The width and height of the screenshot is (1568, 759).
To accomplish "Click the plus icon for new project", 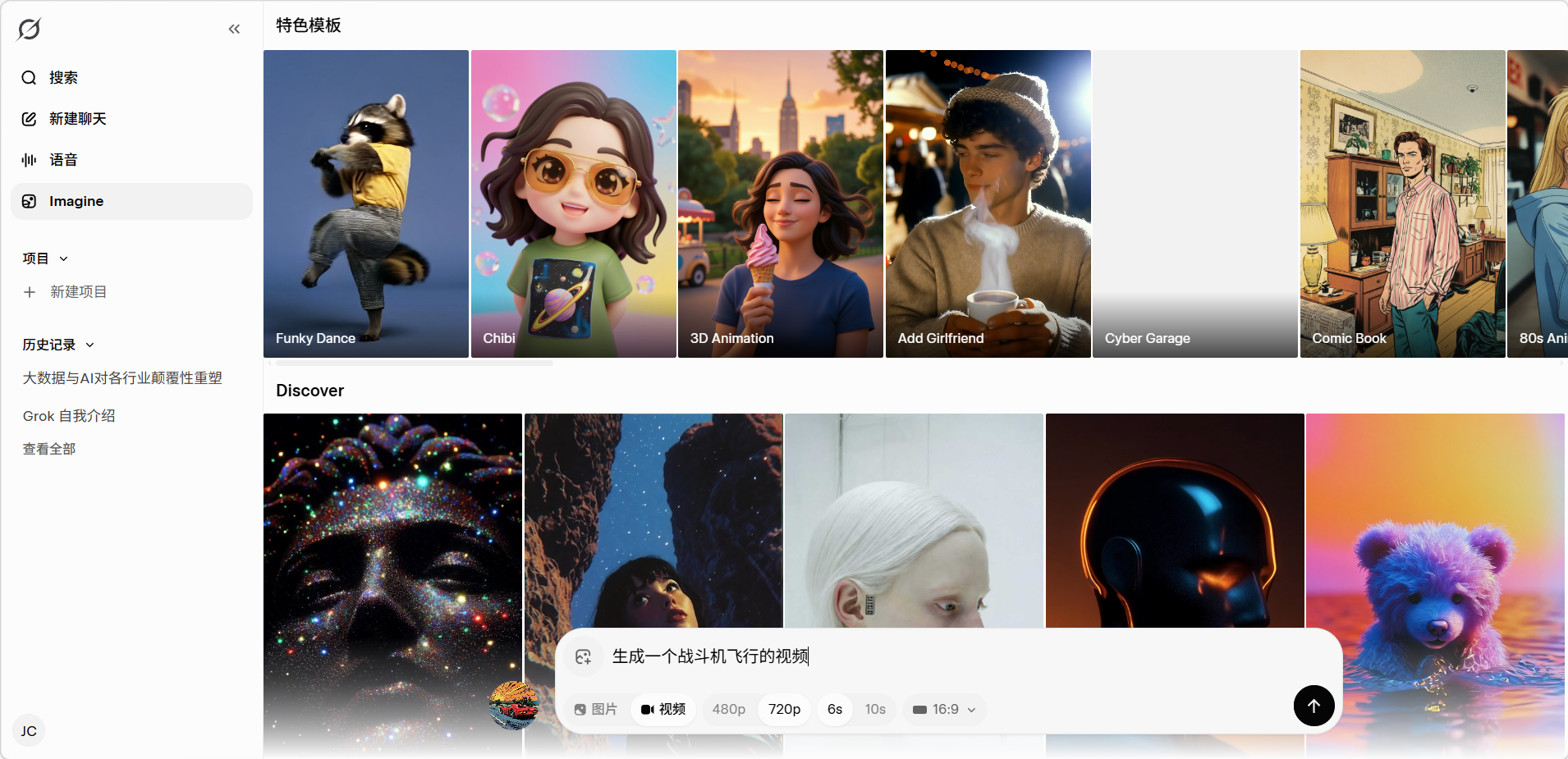I will pos(30,292).
